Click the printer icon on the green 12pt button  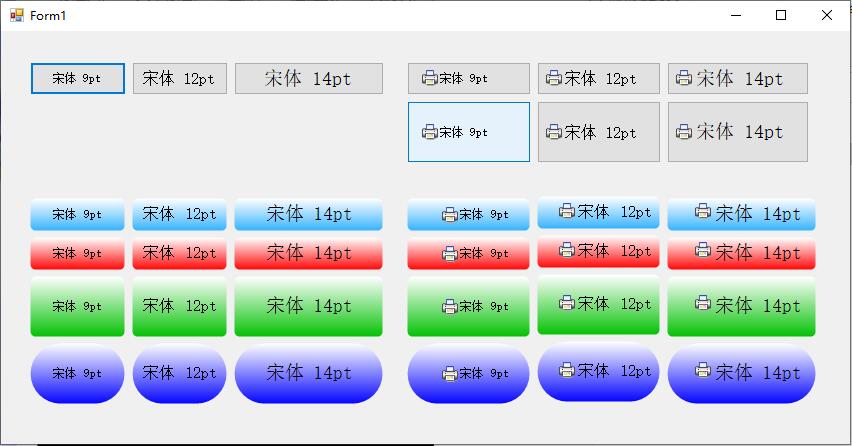coord(566,302)
